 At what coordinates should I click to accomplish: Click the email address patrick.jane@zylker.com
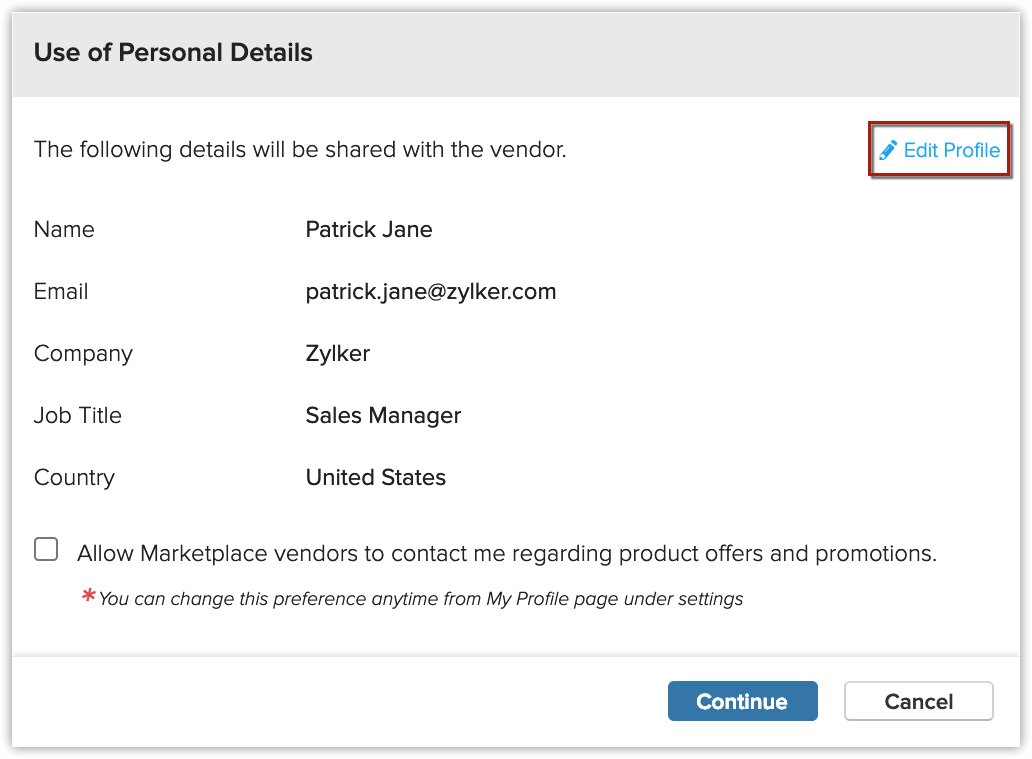431,291
